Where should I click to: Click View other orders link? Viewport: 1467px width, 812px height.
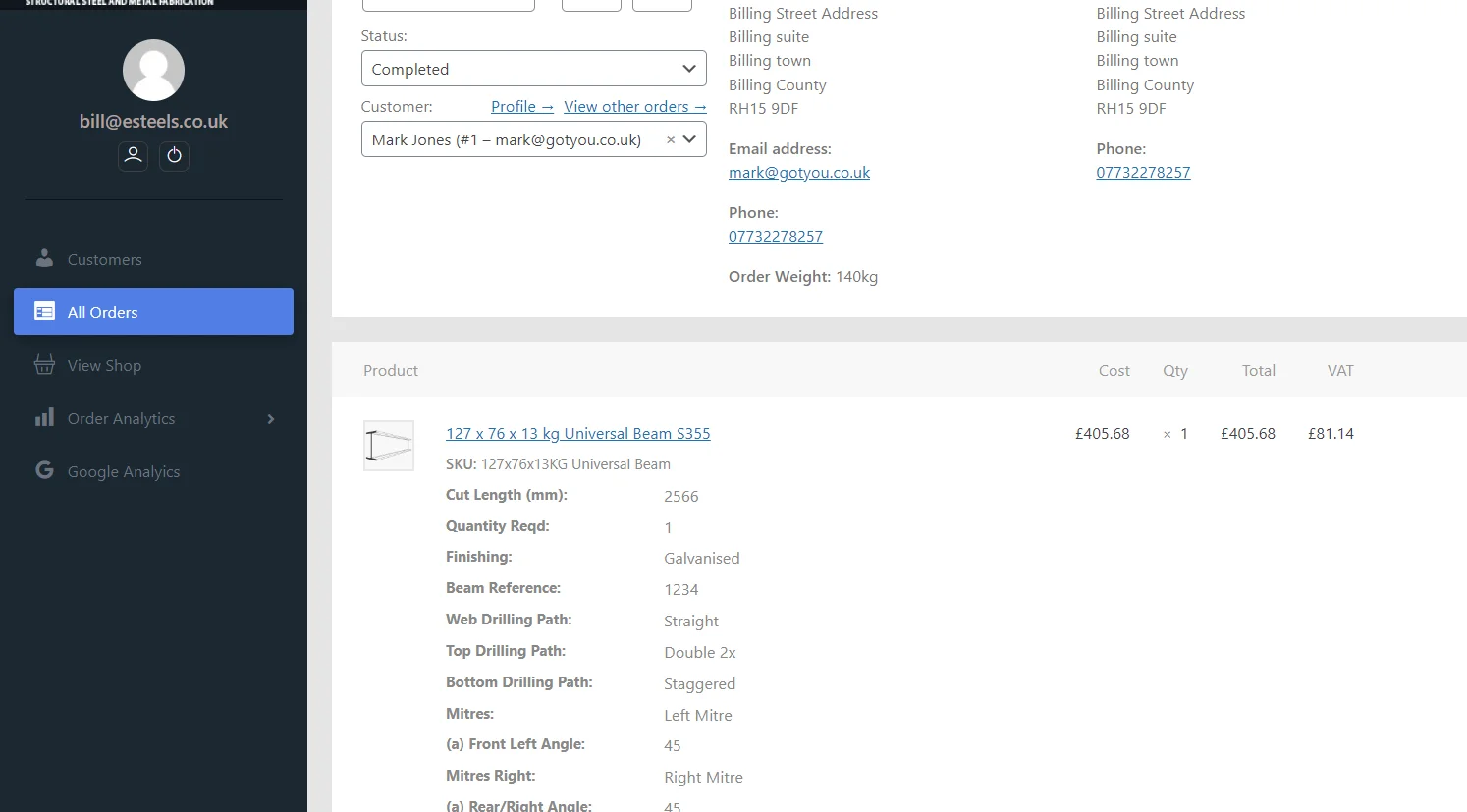pos(634,106)
